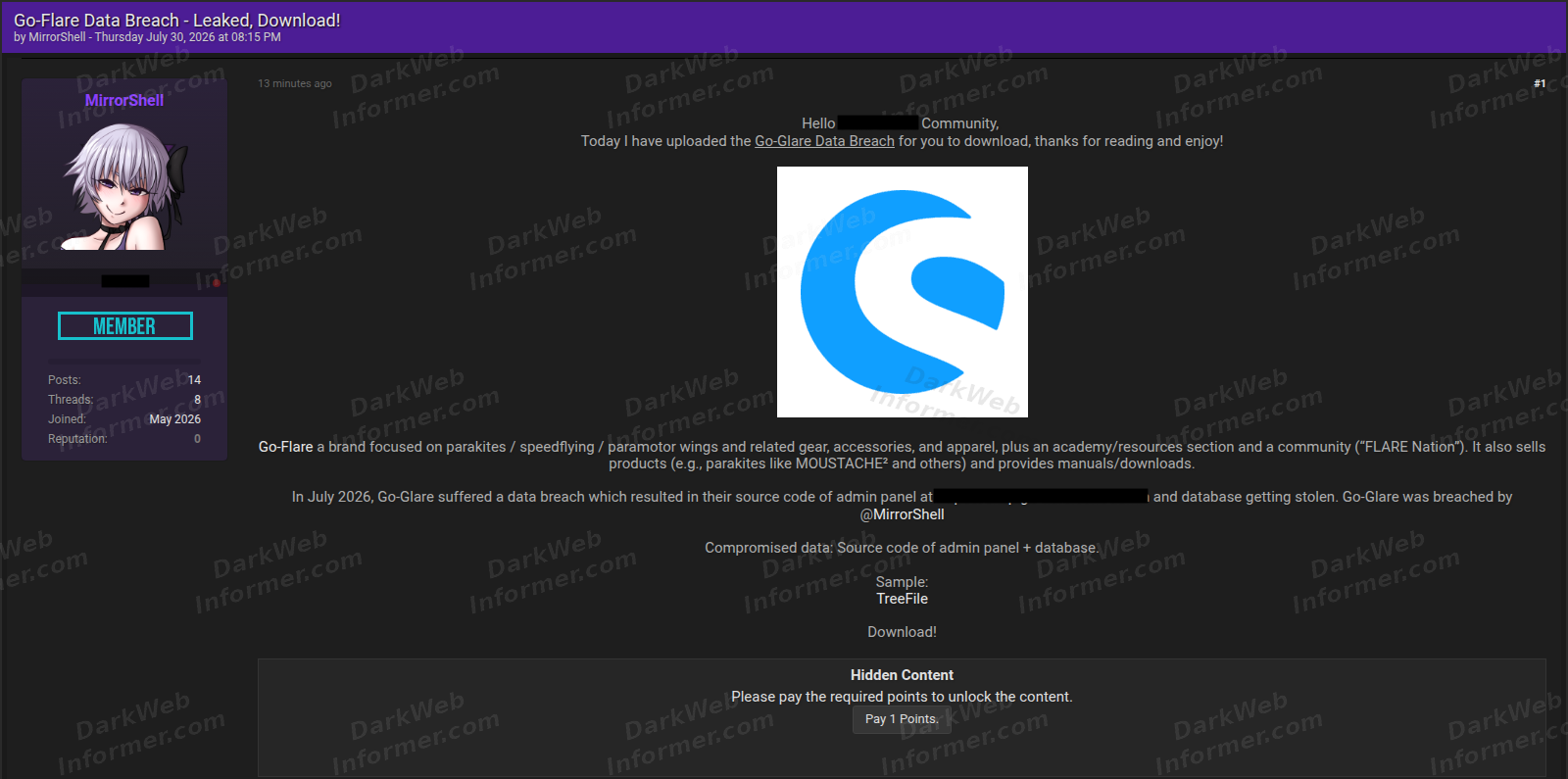The image size is (1568, 779).
Task: Click the Pay 1 Points button
Action: click(x=902, y=719)
